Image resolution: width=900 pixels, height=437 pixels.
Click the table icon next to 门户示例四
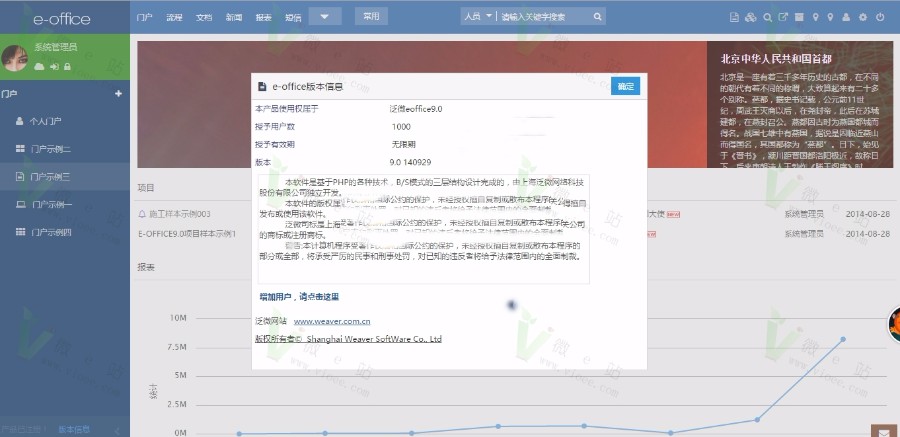coord(20,231)
